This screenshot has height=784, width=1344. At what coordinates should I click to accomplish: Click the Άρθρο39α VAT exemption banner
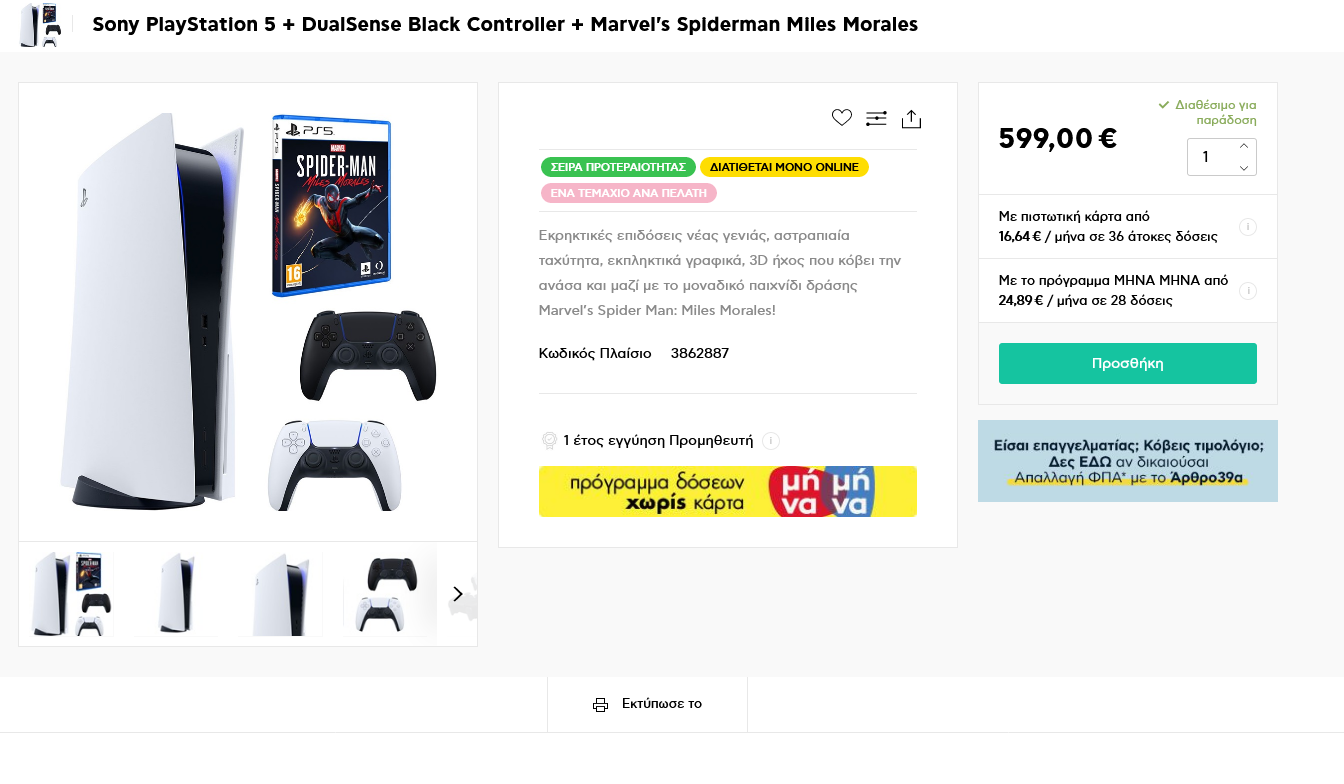coord(1127,461)
